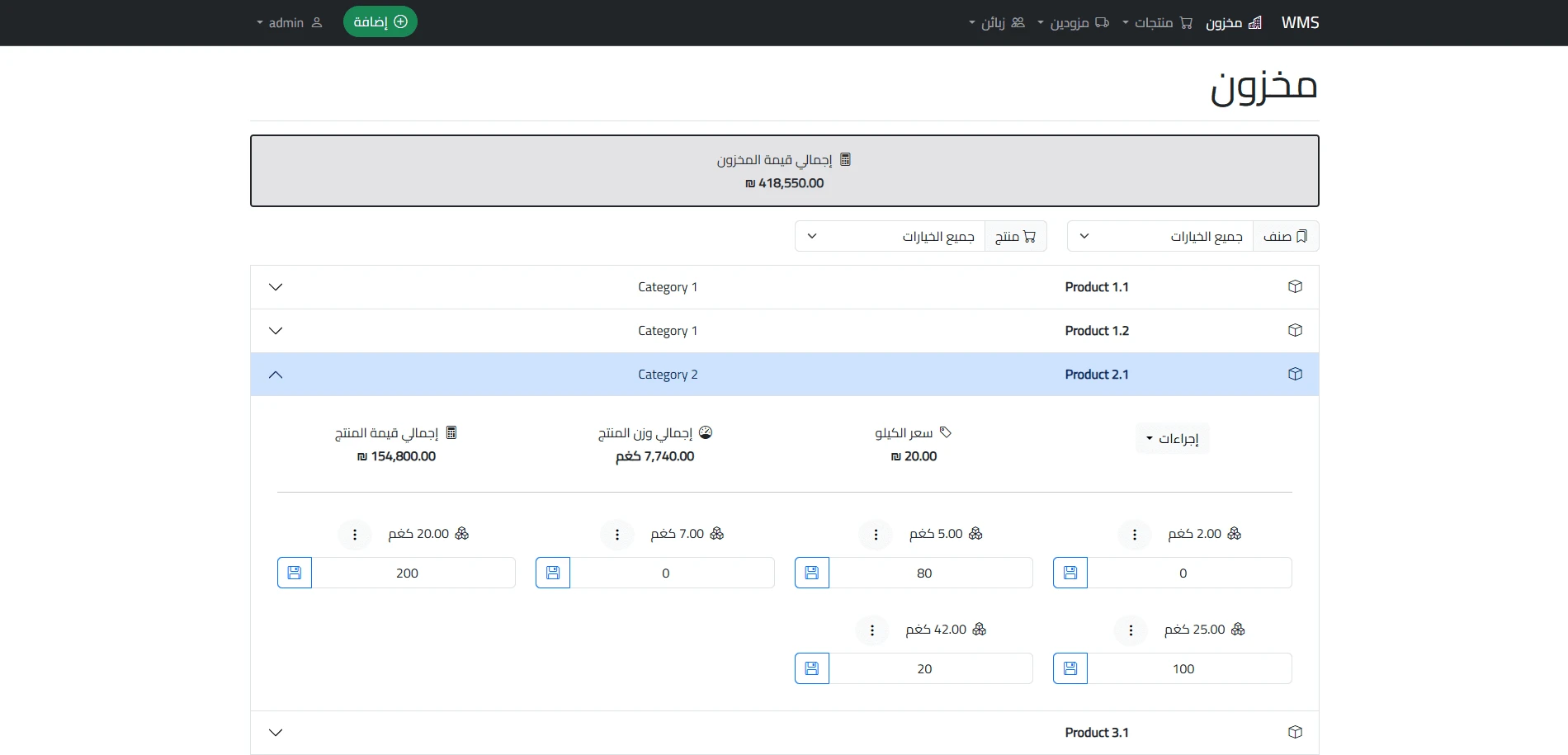Open options menu for 20.00 kg package
This screenshot has height=755, width=1568.
click(355, 535)
